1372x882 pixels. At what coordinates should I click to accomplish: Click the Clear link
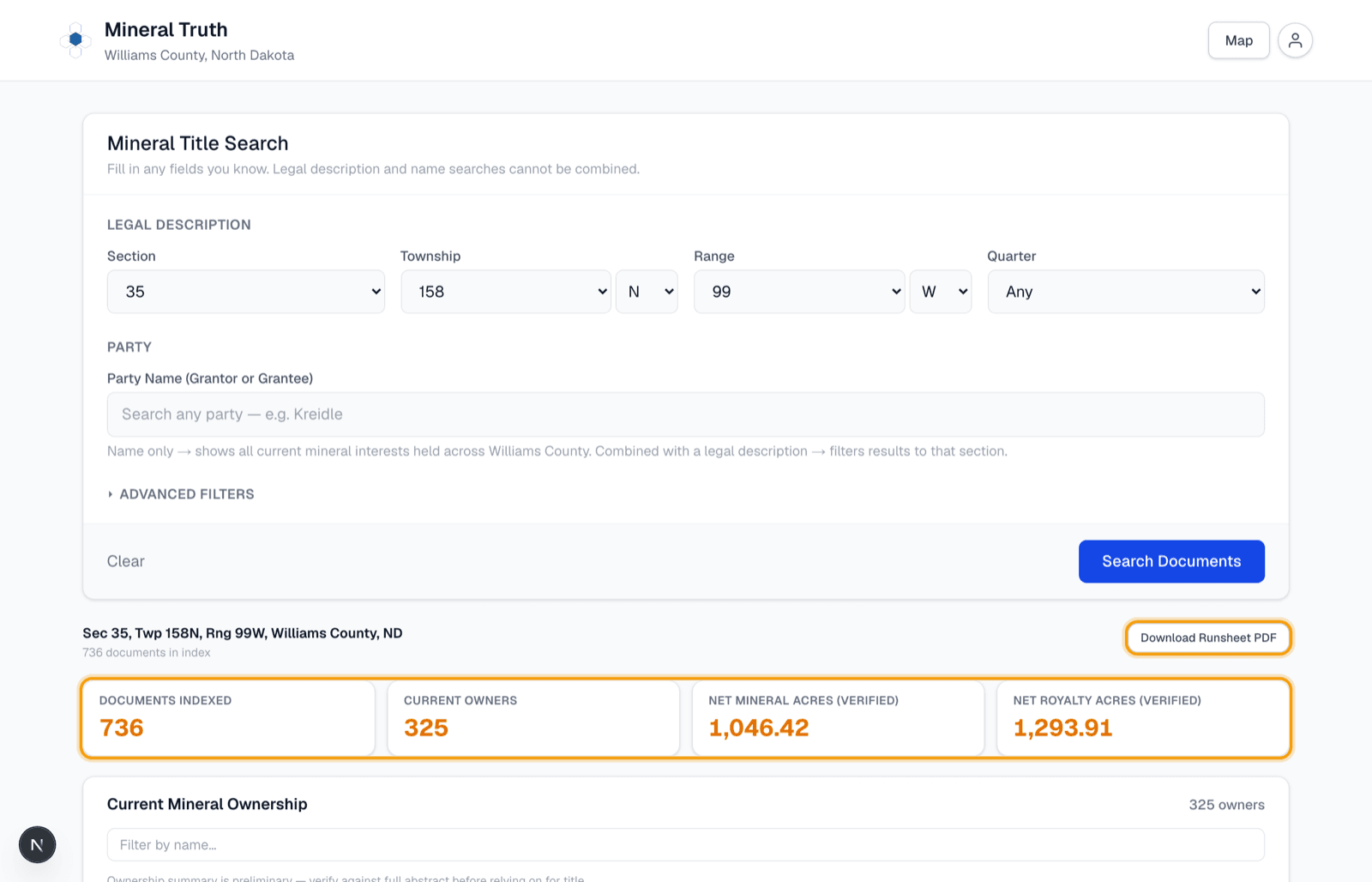point(126,561)
